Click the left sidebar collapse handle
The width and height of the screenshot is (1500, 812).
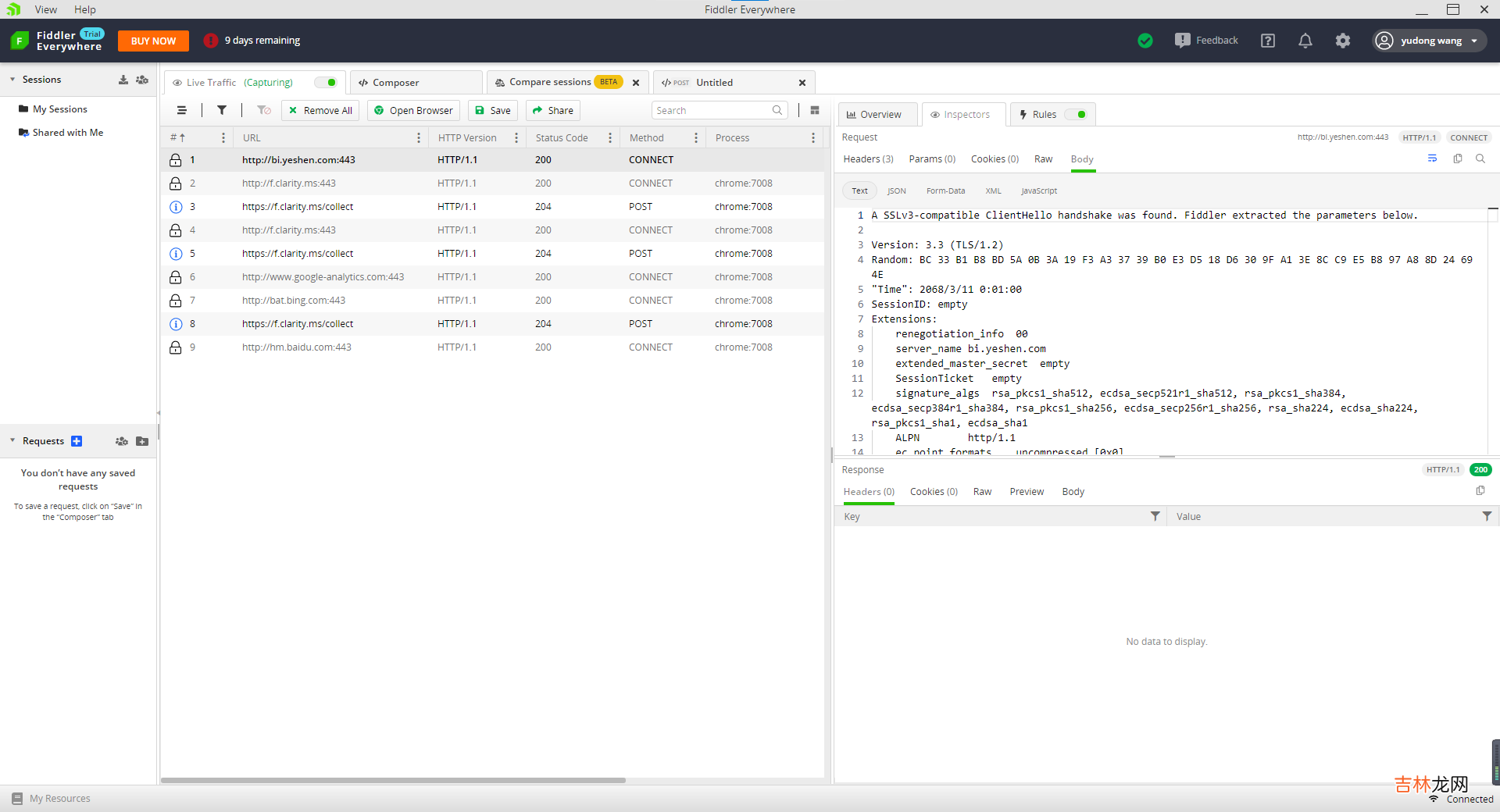[x=159, y=414]
